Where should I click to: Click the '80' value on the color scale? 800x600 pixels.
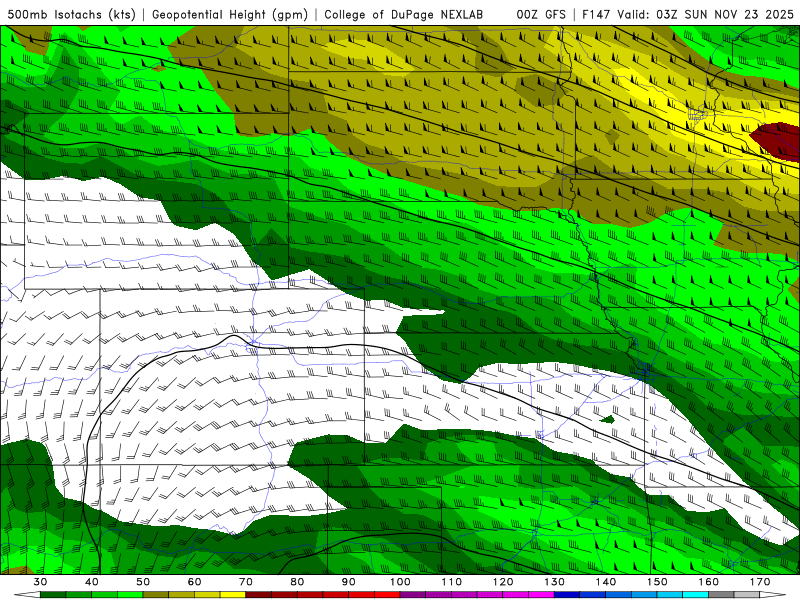coord(297,582)
